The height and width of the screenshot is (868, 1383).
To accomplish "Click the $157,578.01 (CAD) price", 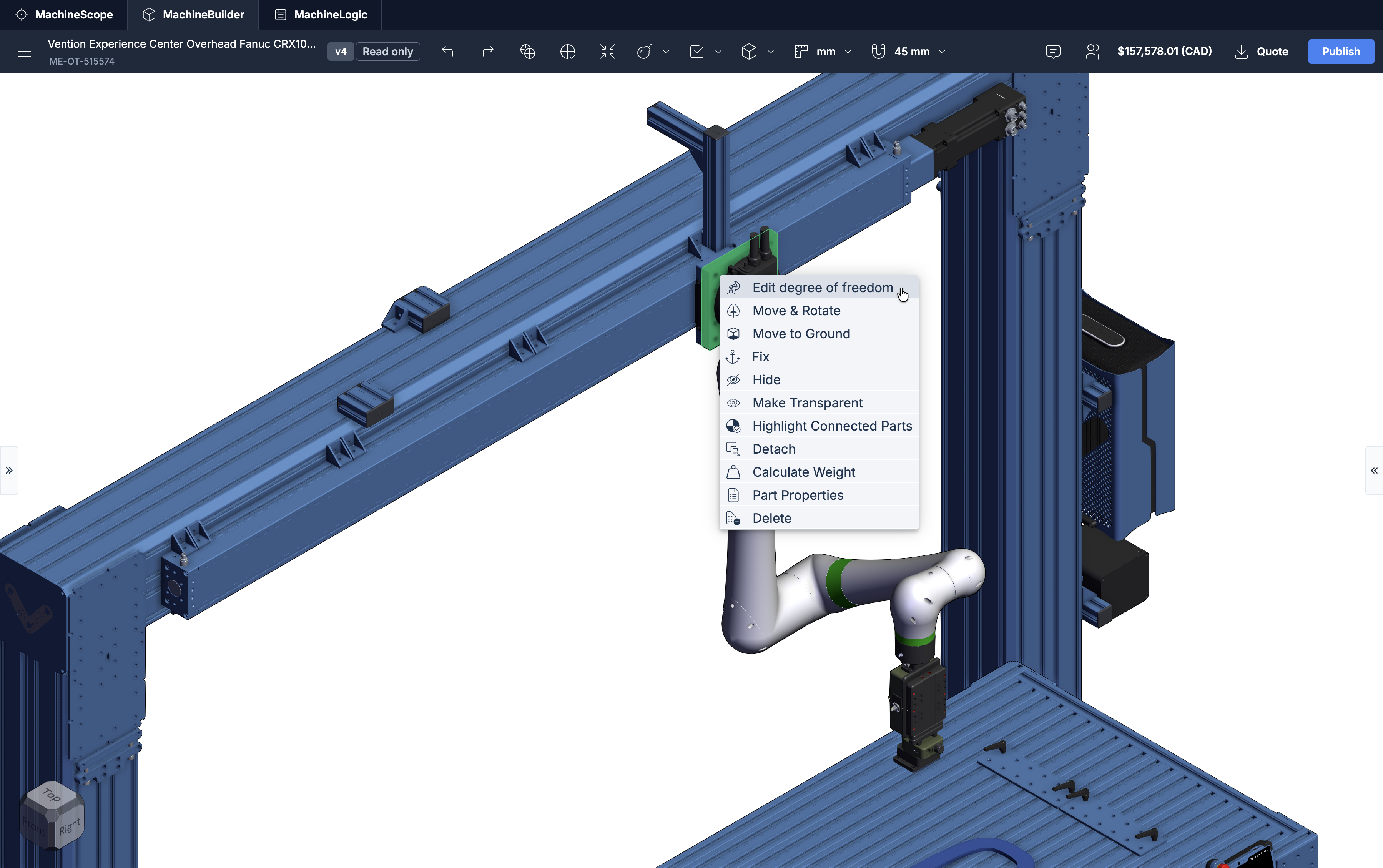I will (1164, 52).
